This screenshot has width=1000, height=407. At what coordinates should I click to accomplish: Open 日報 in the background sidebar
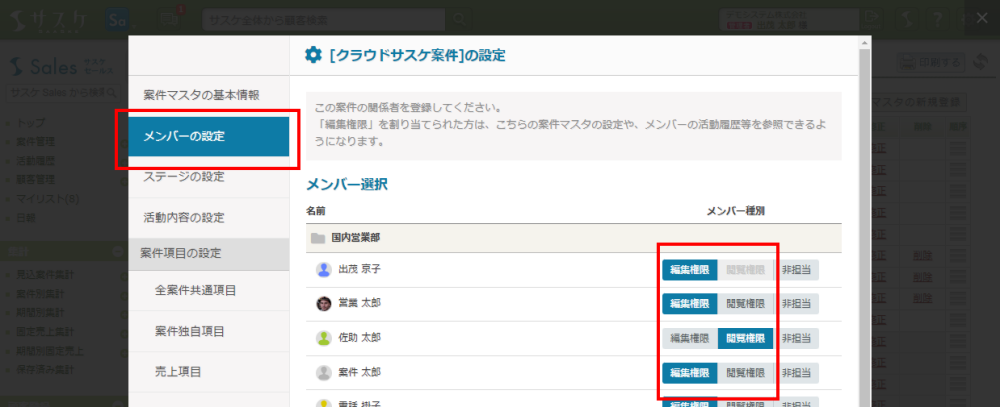(26, 218)
